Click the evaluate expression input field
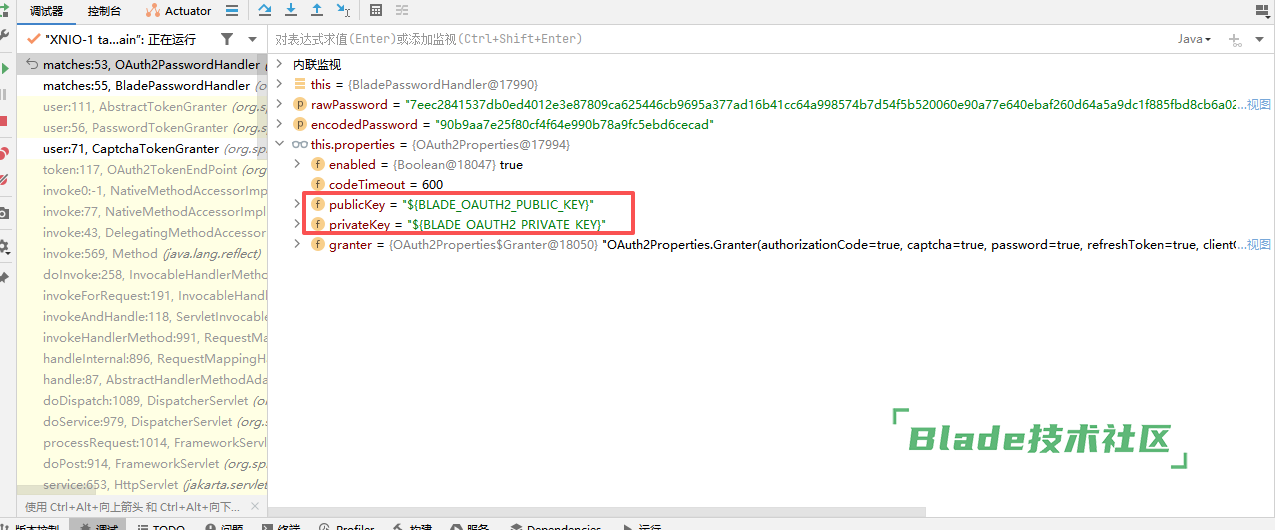1275x530 pixels. pos(700,39)
